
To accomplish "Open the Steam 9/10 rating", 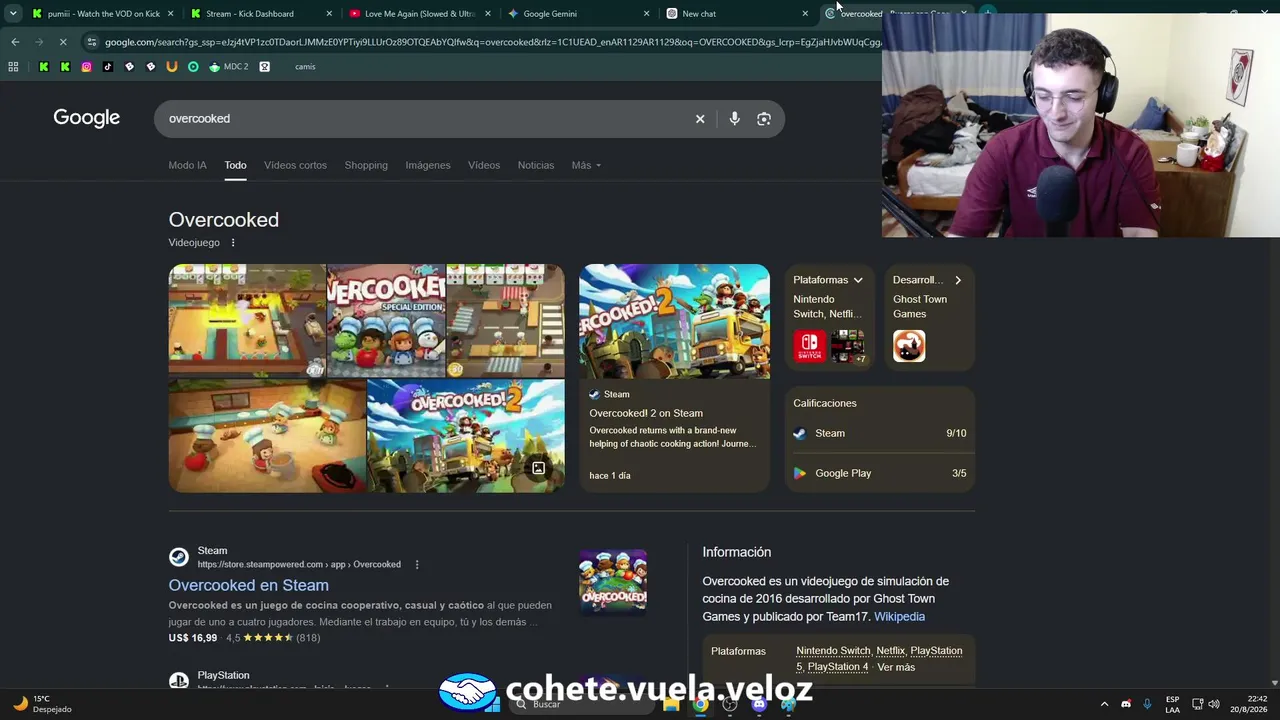I will point(880,433).
